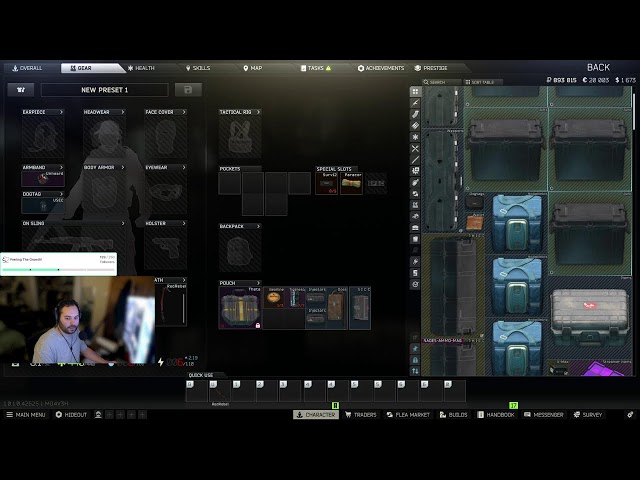Select the SICC case in Pouch
The image size is (640, 480).
coord(360,308)
